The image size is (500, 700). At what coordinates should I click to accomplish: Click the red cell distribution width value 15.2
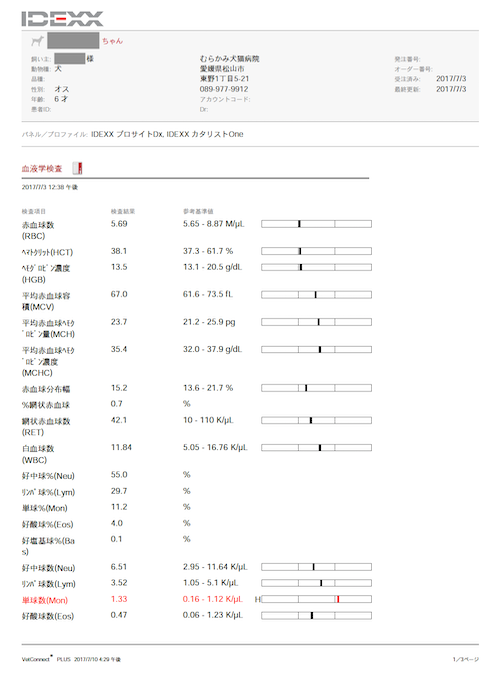click(119, 388)
